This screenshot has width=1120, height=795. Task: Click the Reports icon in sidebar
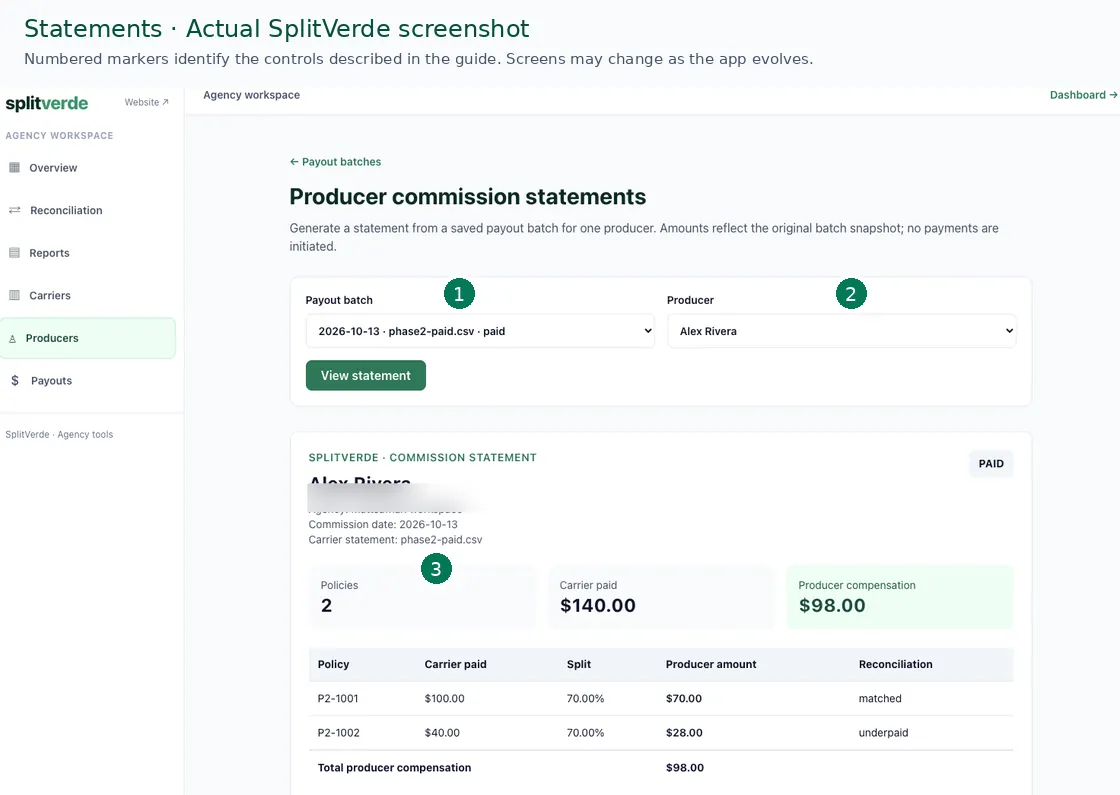point(14,253)
